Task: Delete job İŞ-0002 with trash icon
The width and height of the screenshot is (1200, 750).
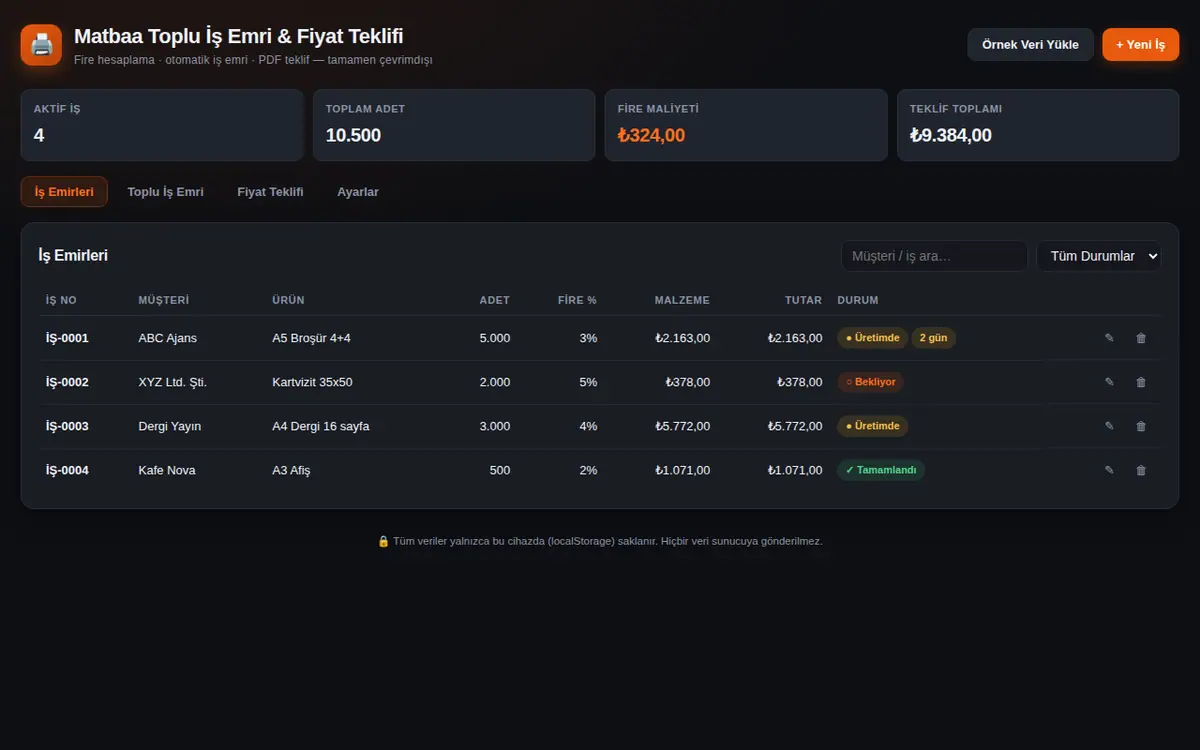Action: 1141,382
